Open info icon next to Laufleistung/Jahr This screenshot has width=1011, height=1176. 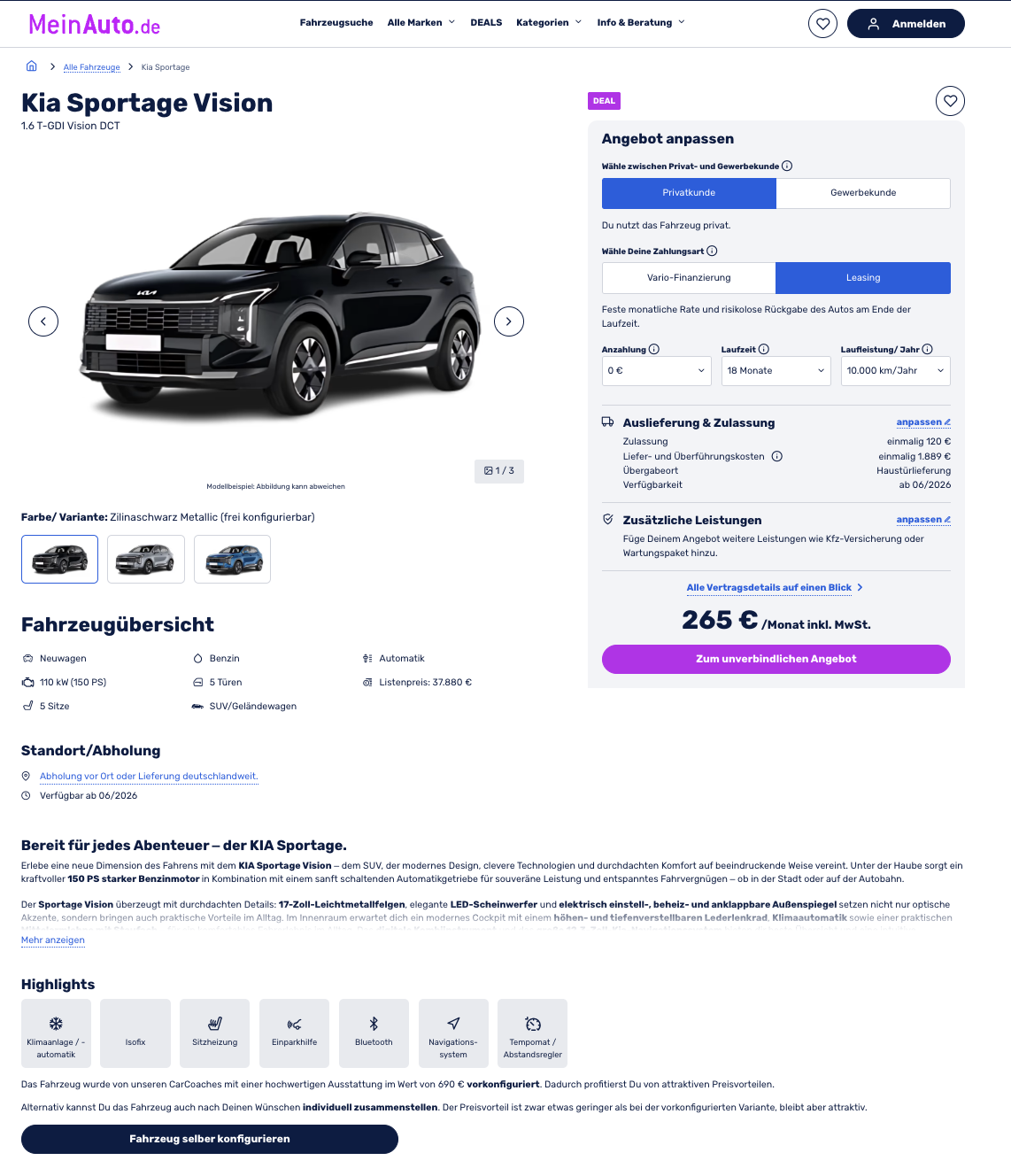pyautogui.click(x=928, y=349)
